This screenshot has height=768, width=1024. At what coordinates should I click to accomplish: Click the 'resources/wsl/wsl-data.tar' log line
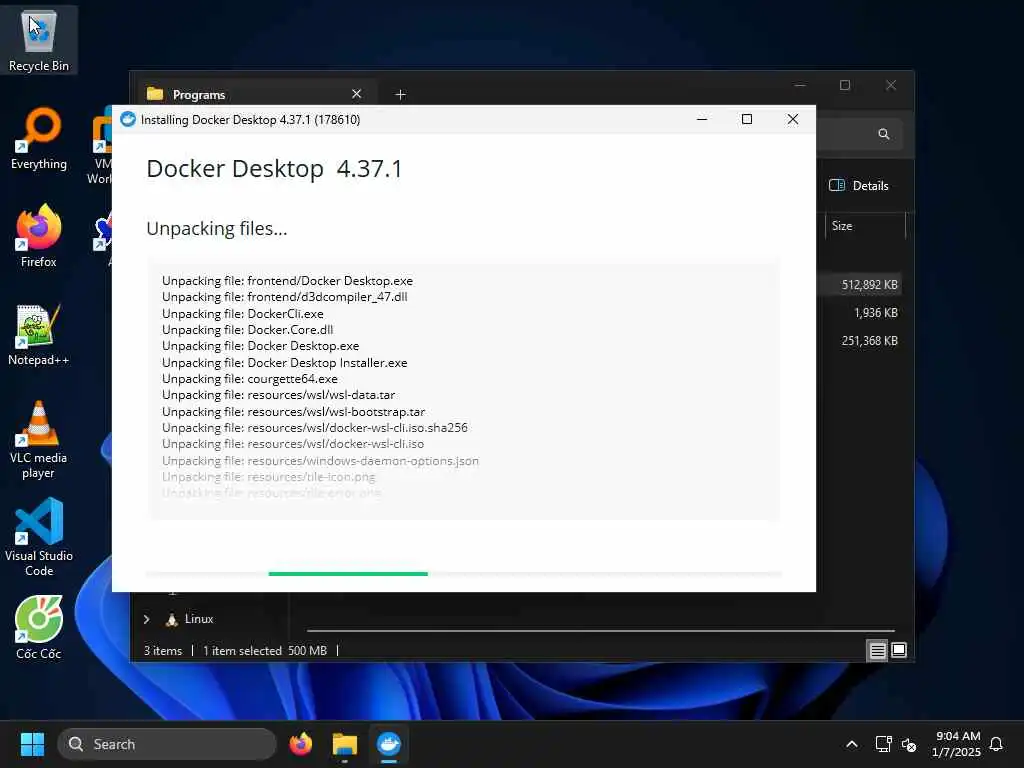(278, 395)
